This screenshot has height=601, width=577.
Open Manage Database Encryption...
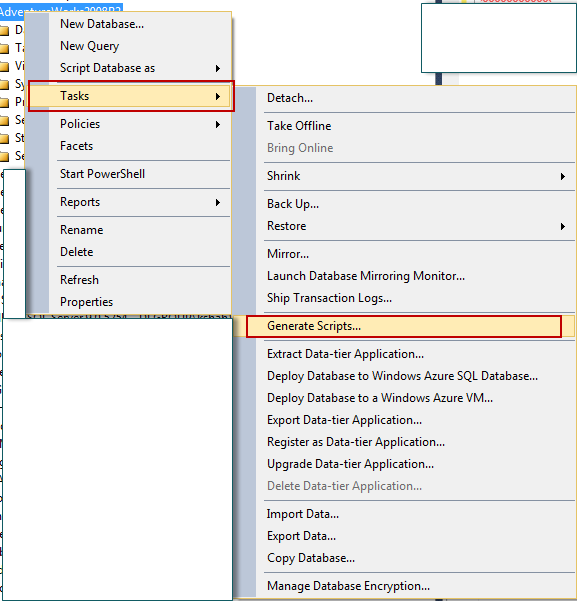coord(348,586)
